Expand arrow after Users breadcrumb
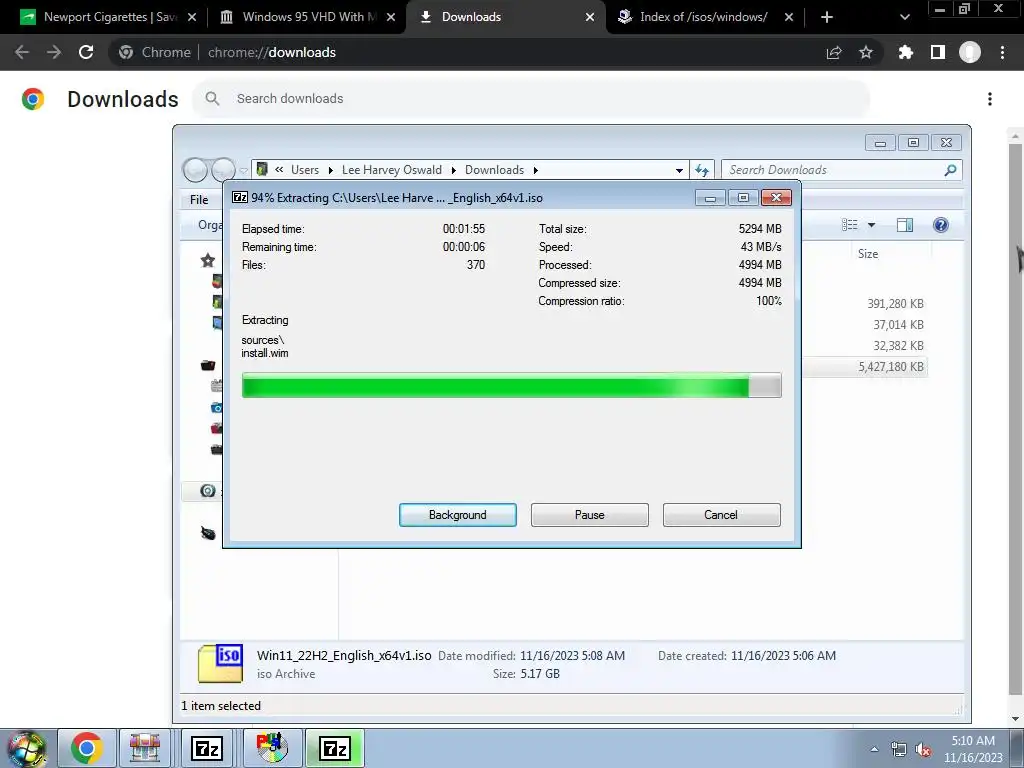This screenshot has width=1024, height=768. [x=330, y=170]
